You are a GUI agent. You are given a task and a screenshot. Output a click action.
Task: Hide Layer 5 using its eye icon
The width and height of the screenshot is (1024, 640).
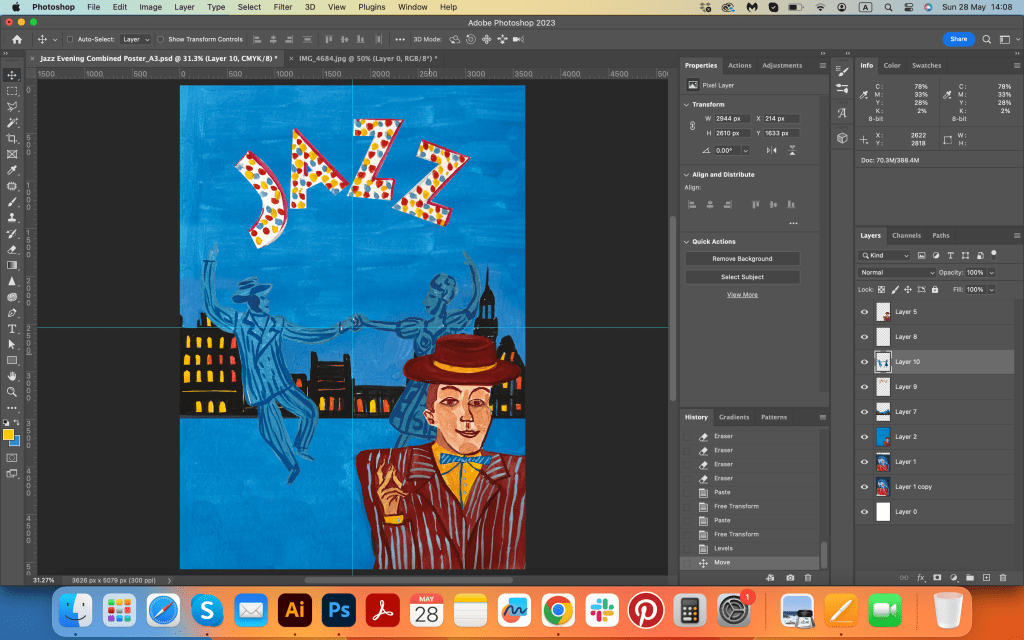click(x=865, y=312)
